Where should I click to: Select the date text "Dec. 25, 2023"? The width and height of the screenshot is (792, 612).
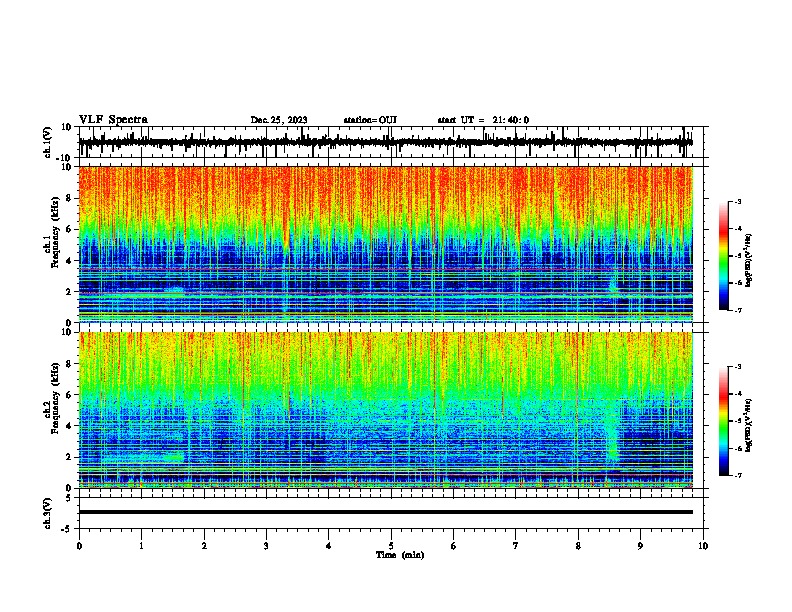(x=279, y=120)
